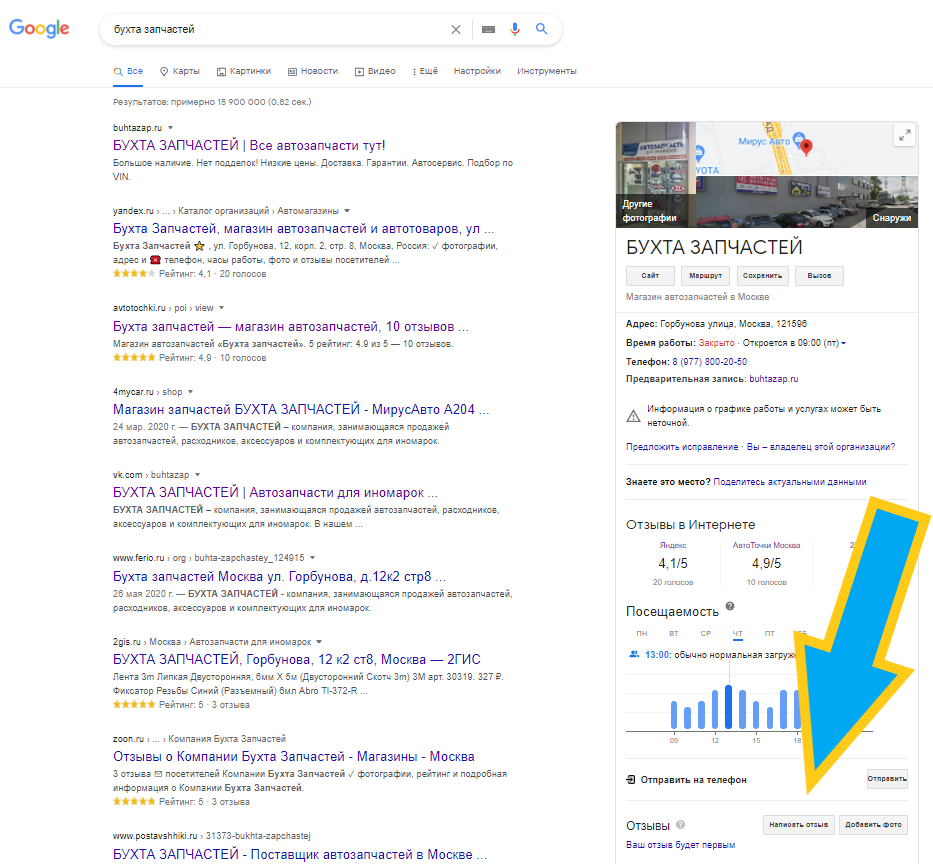Open Отзывы help question mark icon
This screenshot has width=933, height=864.
click(681, 825)
